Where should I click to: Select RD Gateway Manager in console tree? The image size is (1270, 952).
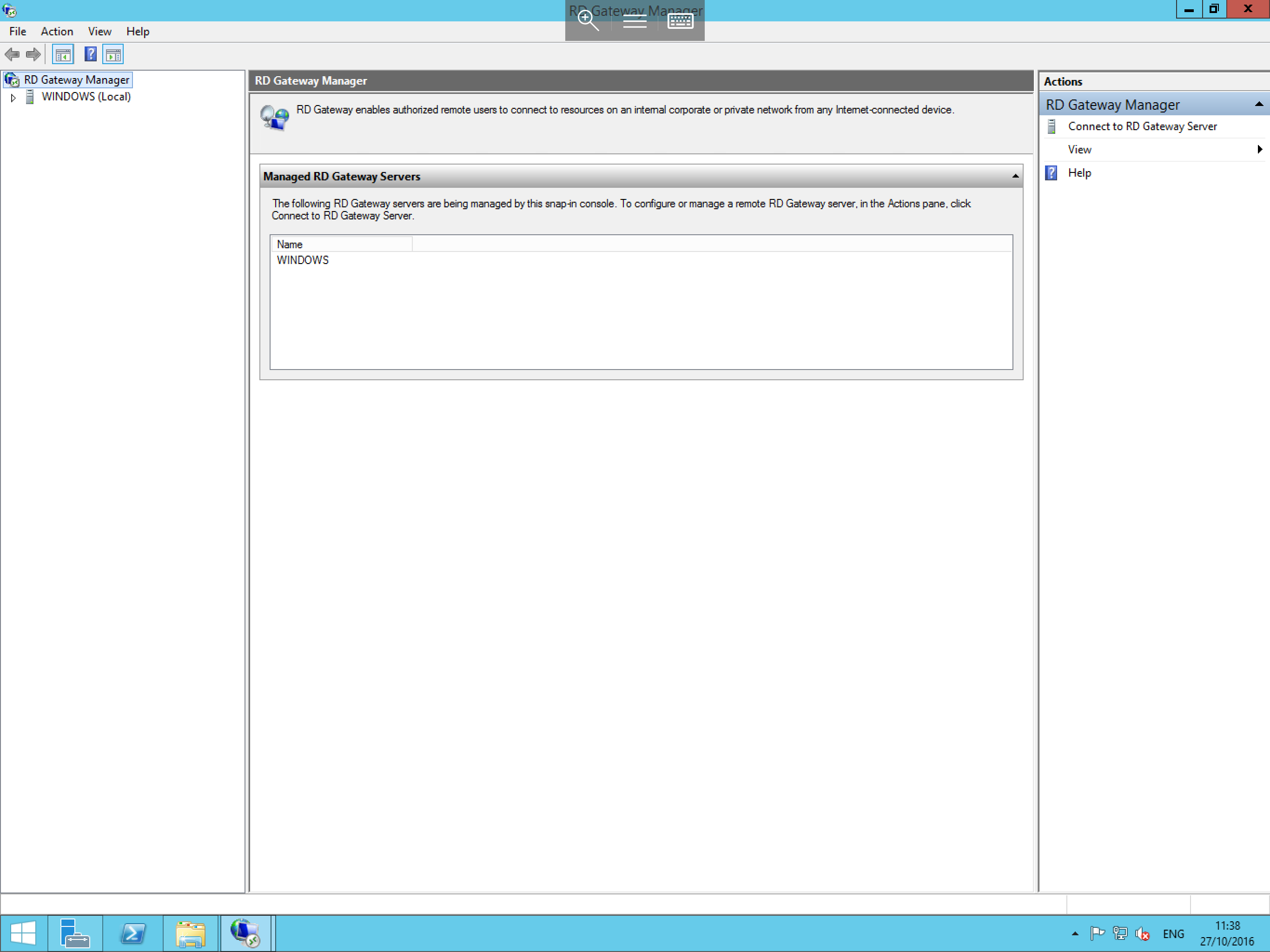pos(76,80)
